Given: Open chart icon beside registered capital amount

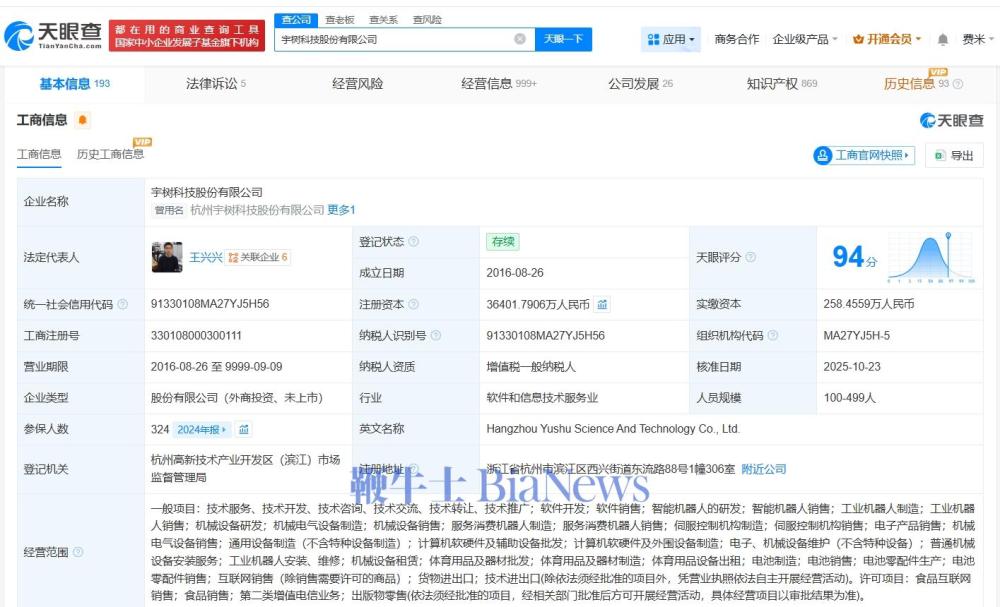Looking at the screenshot, I should click(x=602, y=305).
